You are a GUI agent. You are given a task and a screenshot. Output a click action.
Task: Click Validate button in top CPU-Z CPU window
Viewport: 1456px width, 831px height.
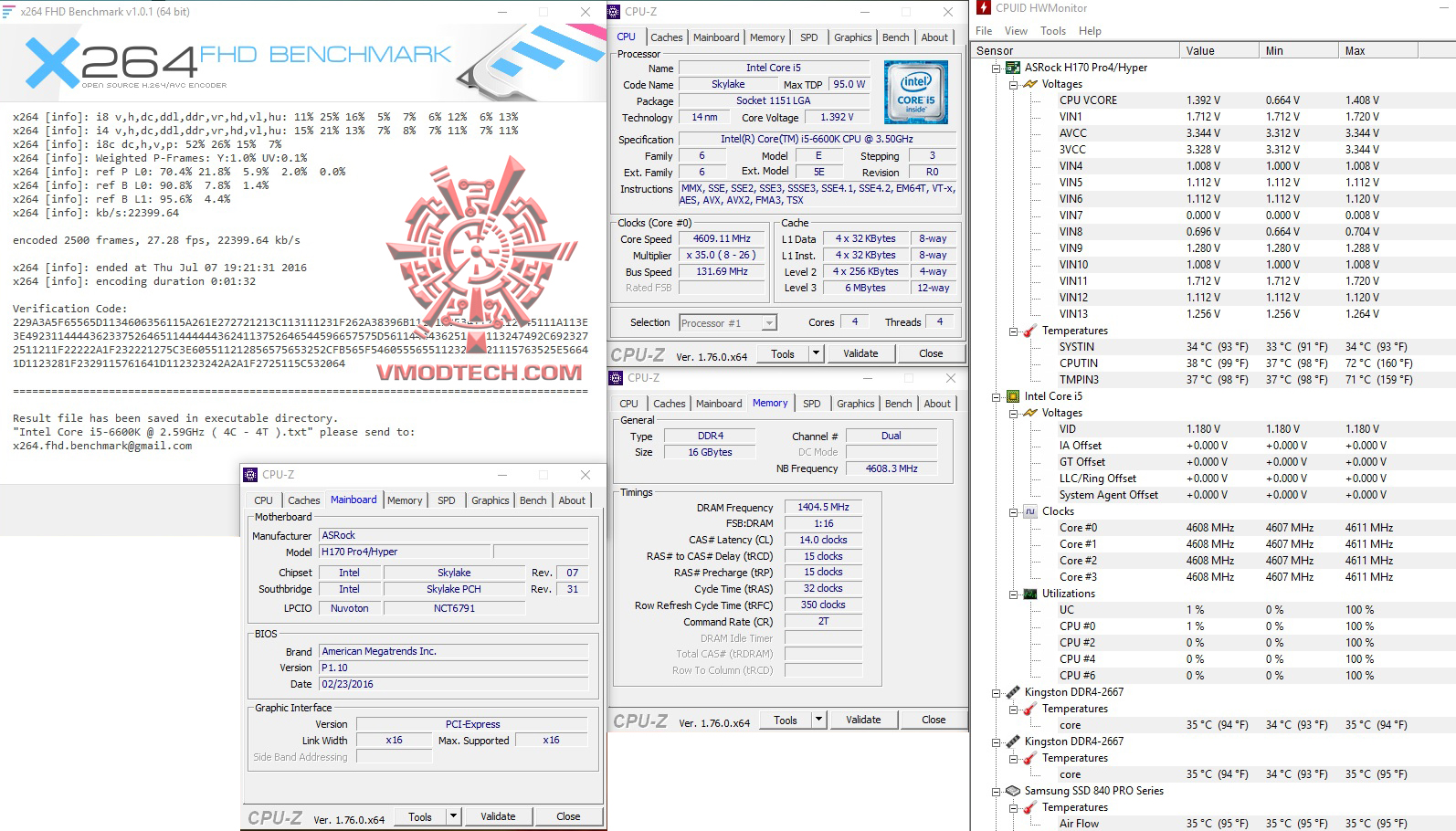pos(860,353)
